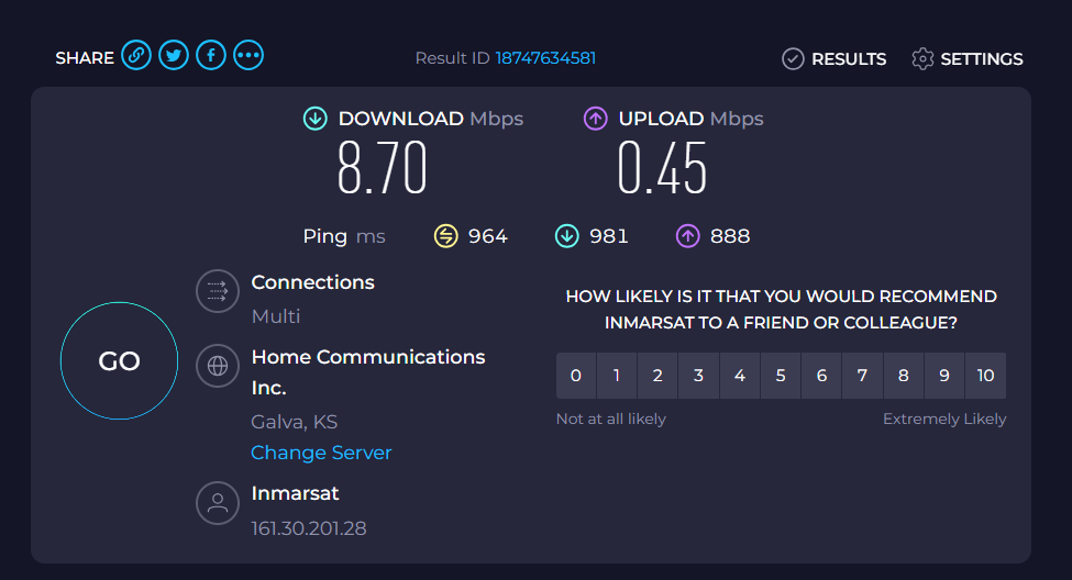Click the upload speed icon
Viewport: 1072px width, 580px height.
(595, 119)
